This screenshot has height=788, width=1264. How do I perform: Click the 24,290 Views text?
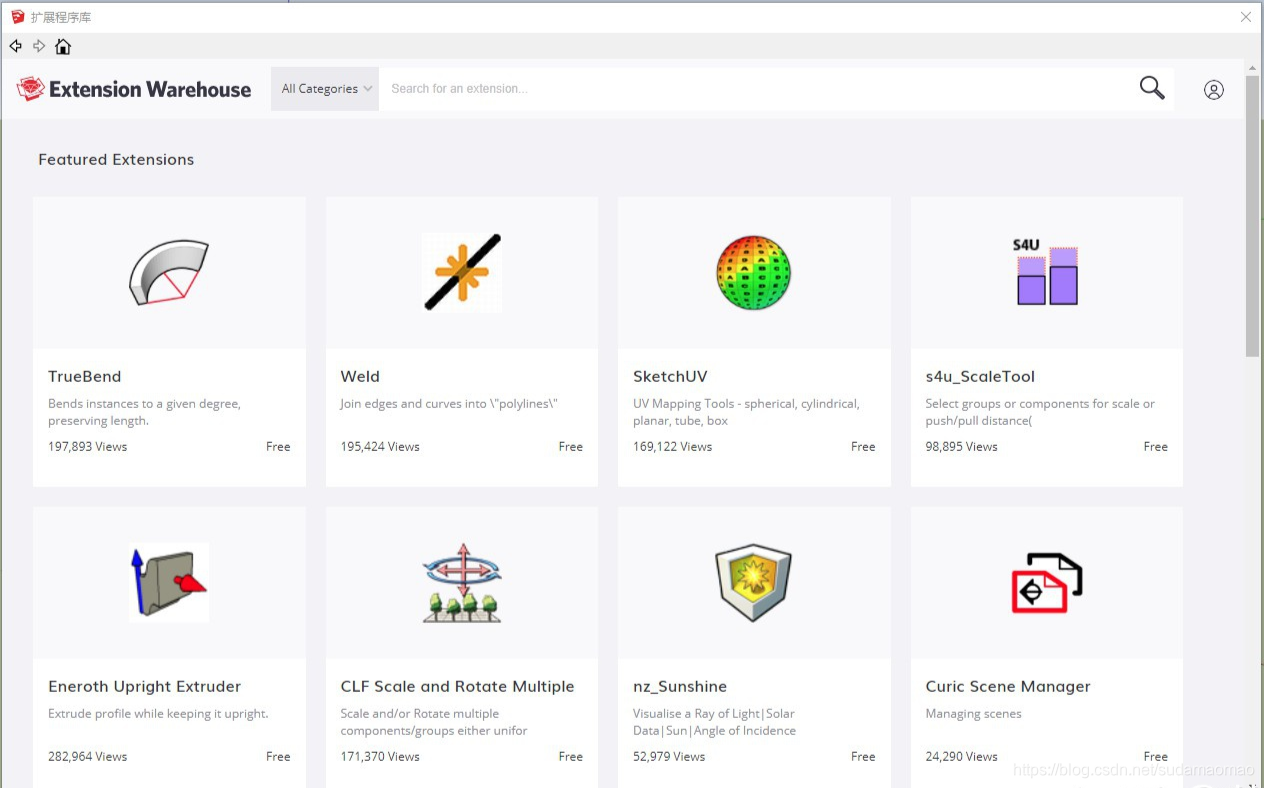(962, 757)
